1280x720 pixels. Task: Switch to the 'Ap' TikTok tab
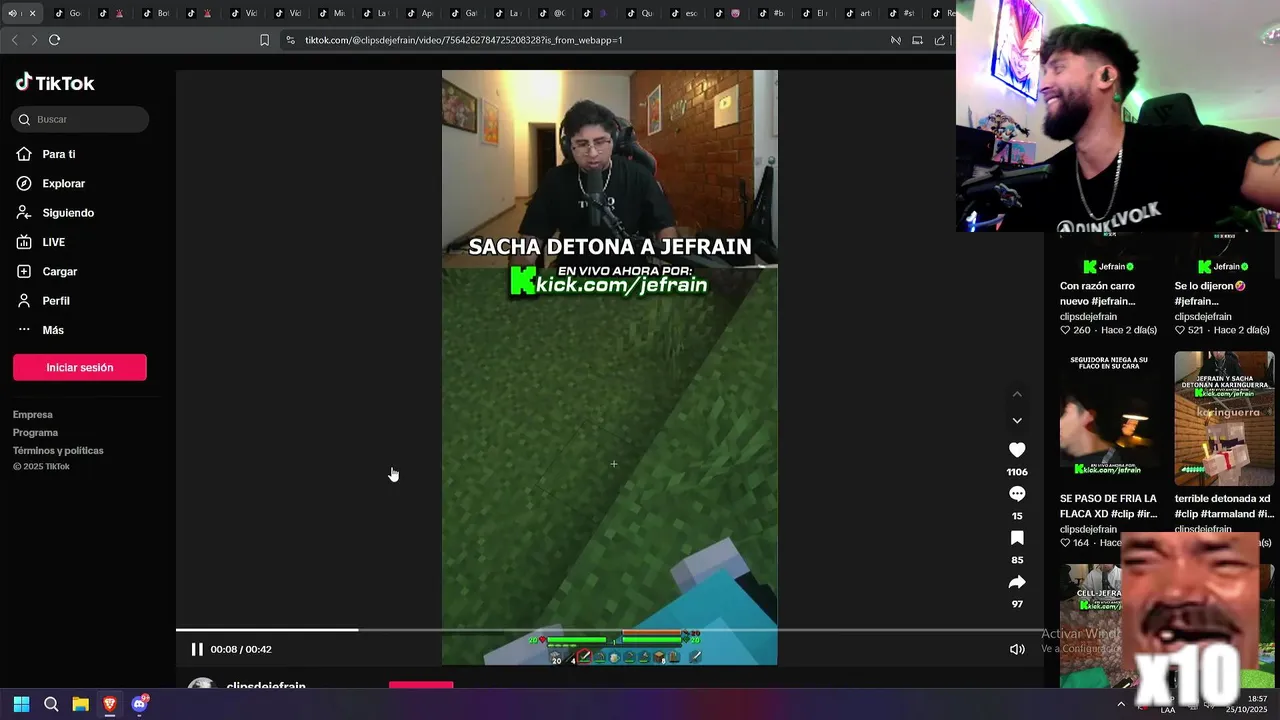[x=420, y=13]
